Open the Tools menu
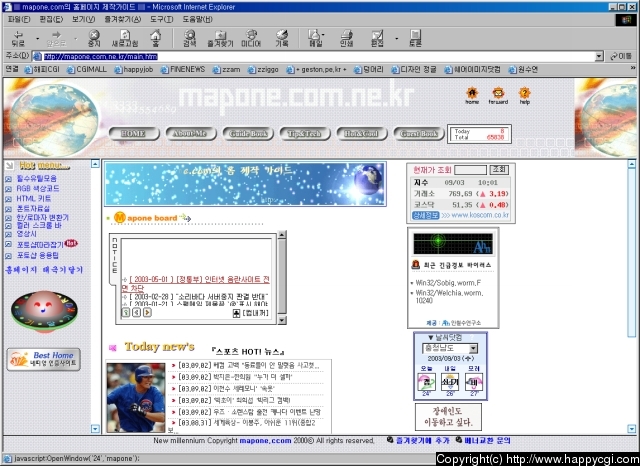The image size is (640, 466). 162,19
